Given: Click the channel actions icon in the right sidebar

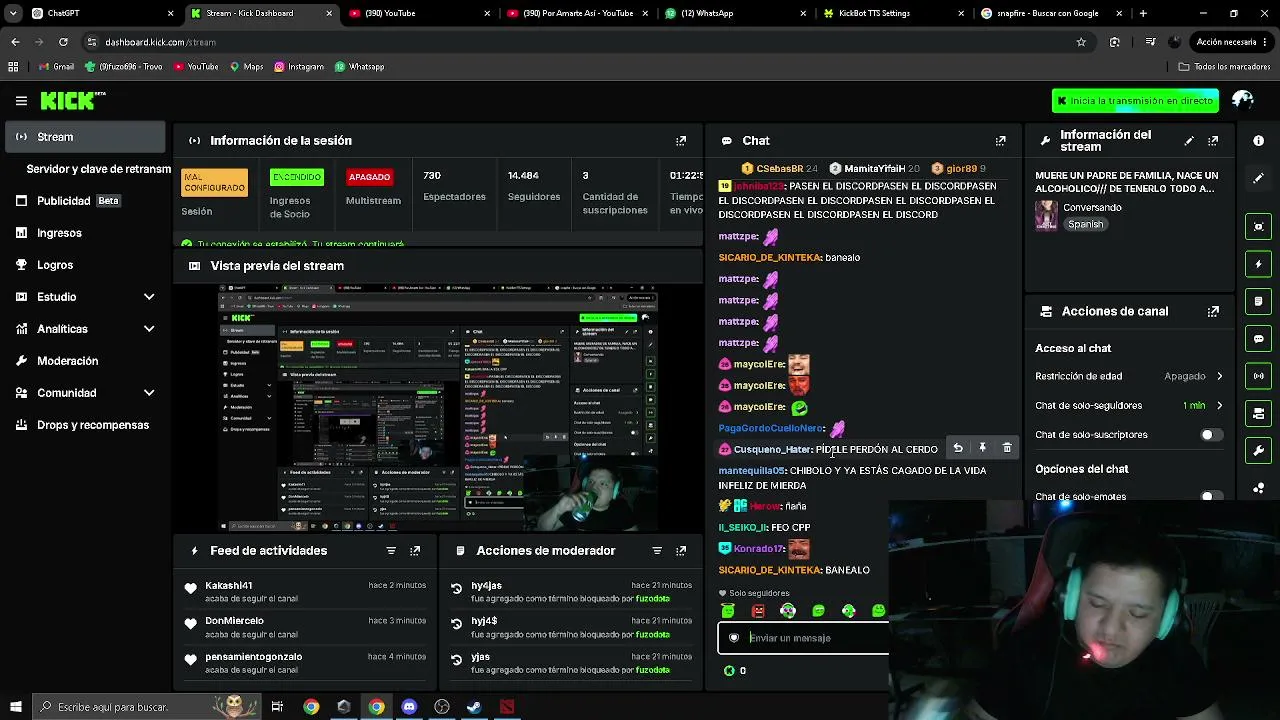Looking at the screenshot, I should click(1259, 414).
